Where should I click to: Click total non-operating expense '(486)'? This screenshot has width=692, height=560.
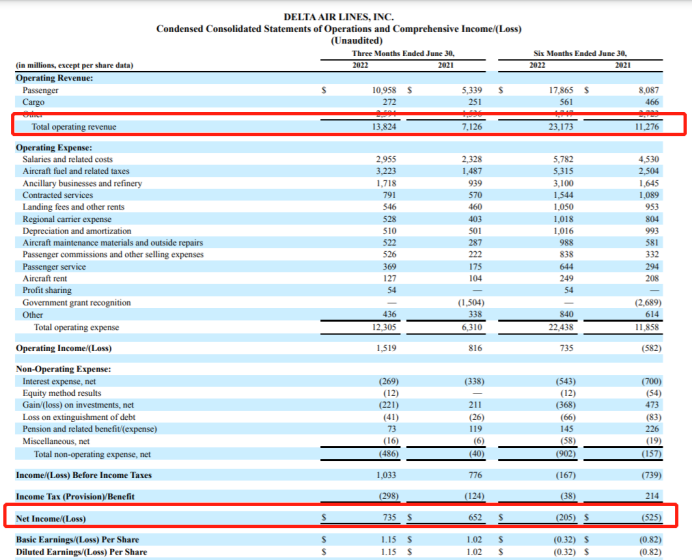[x=389, y=454]
